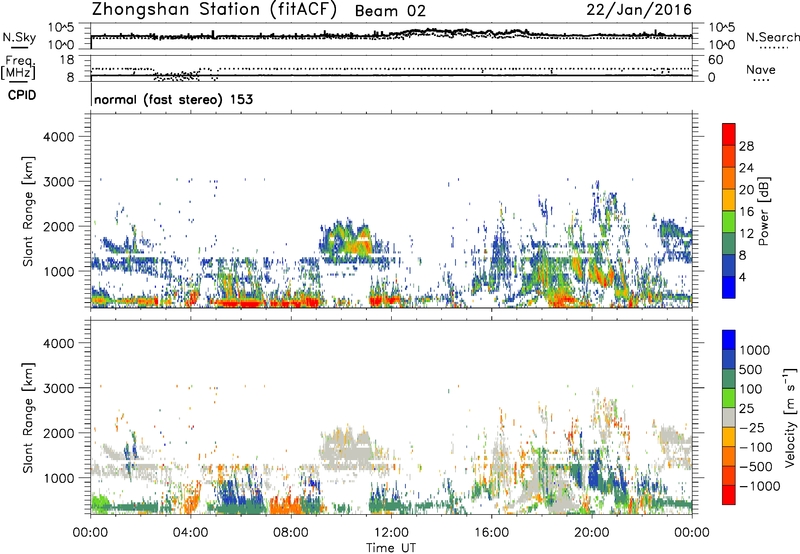Click the gray velocity patch near 10:00 UT
The width and height of the screenshot is (800, 554).
tap(347, 449)
